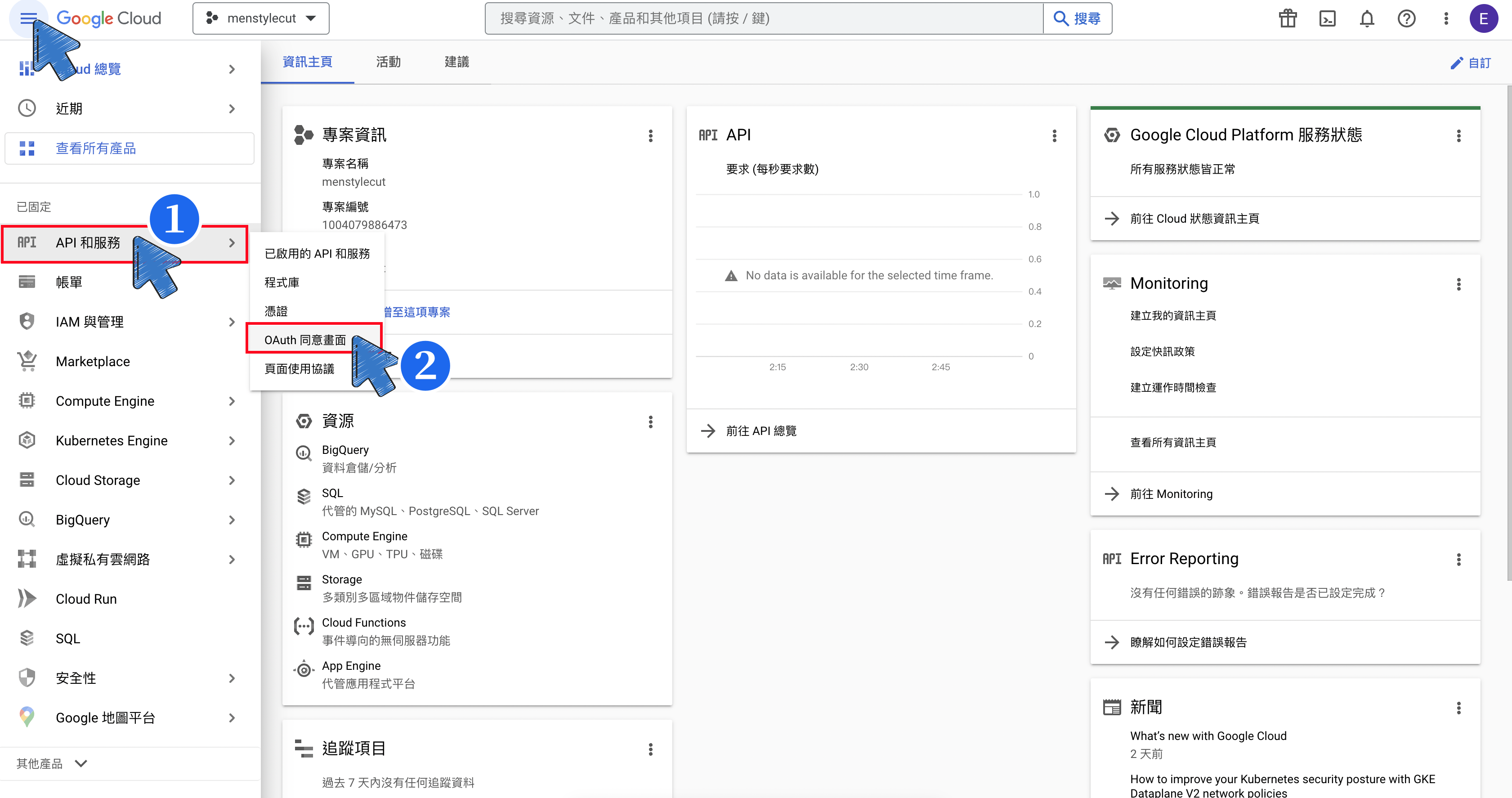Screen dimensions: 1512x798
Task: Select 頁面使用協議 menu item
Action: pyautogui.click(x=317, y=368)
